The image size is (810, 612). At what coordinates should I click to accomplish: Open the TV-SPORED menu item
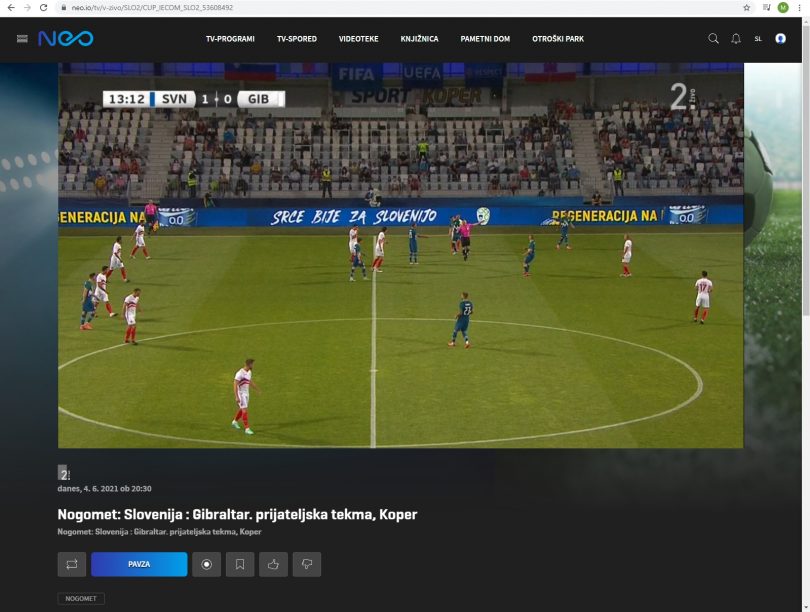coord(295,39)
